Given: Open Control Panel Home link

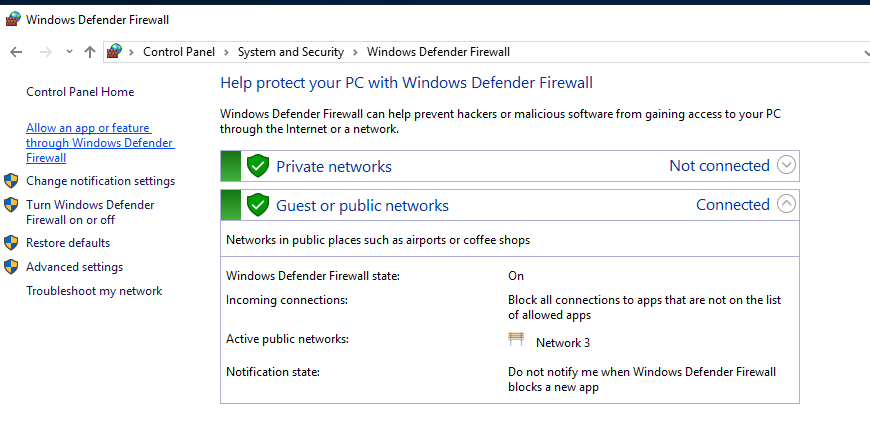Looking at the screenshot, I should pos(80,92).
